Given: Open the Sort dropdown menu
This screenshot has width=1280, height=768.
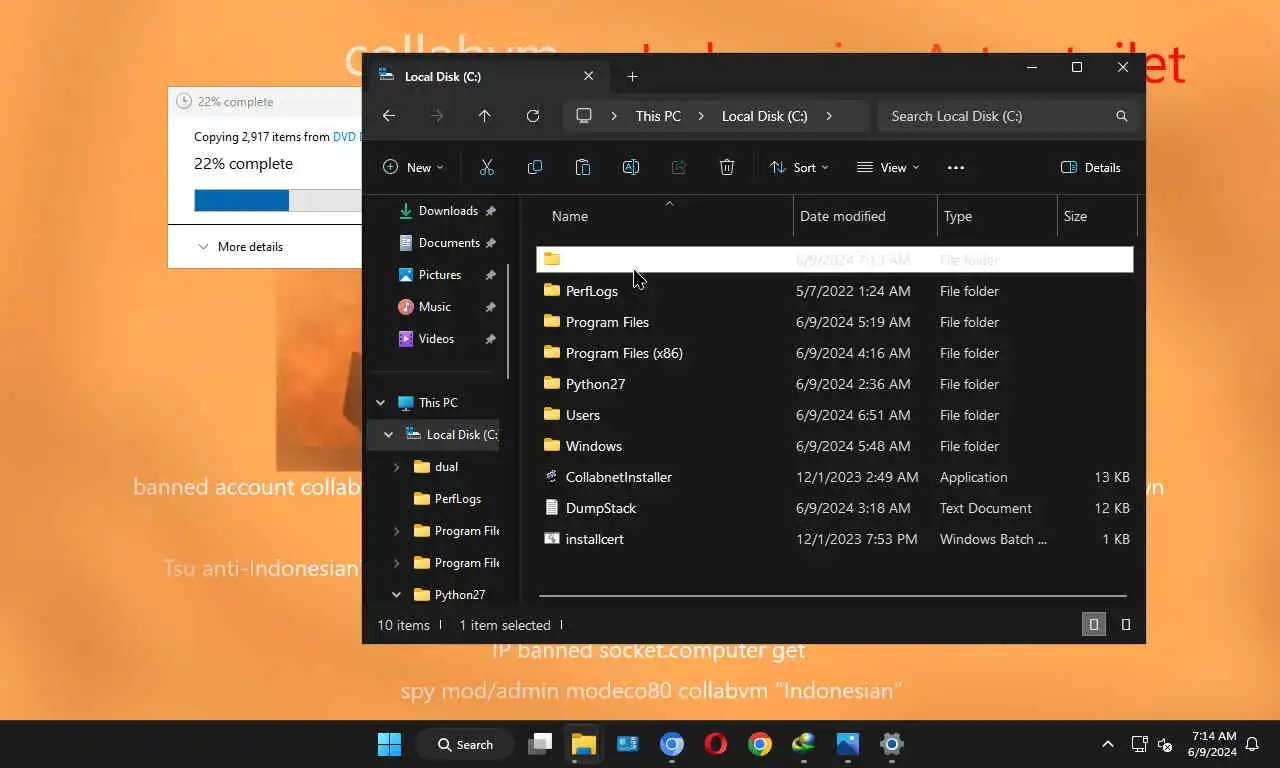Looking at the screenshot, I should point(799,167).
